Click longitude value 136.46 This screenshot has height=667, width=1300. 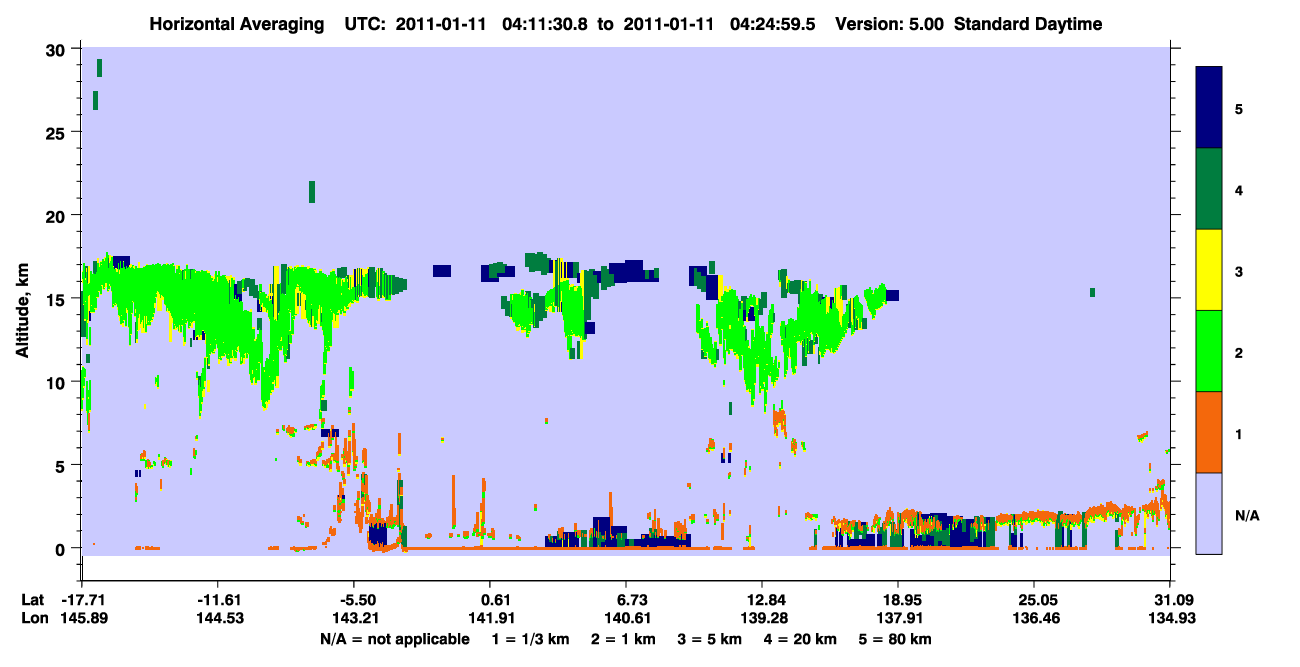point(1034,619)
